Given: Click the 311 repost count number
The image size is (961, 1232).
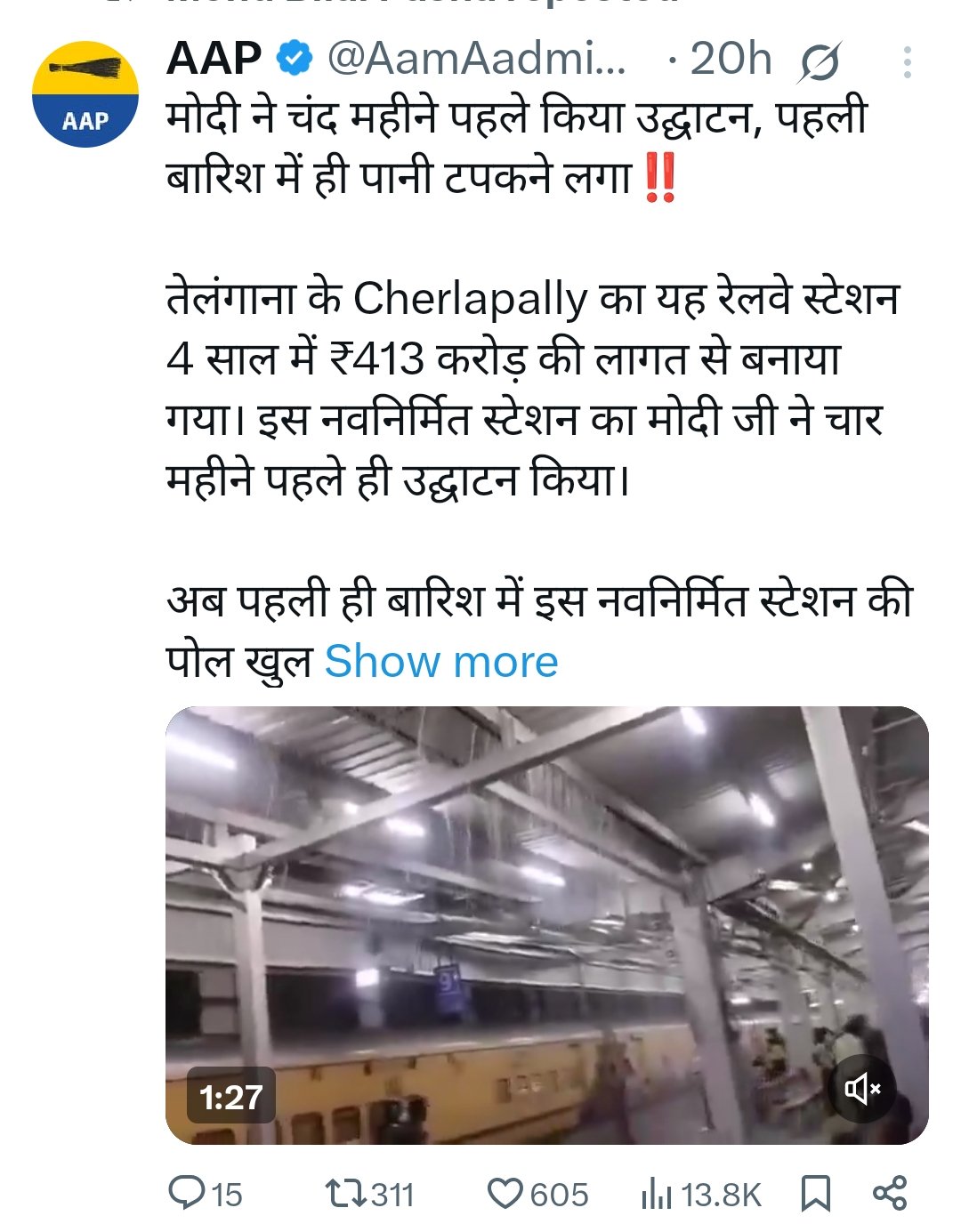Looking at the screenshot, I should coord(392,1194).
